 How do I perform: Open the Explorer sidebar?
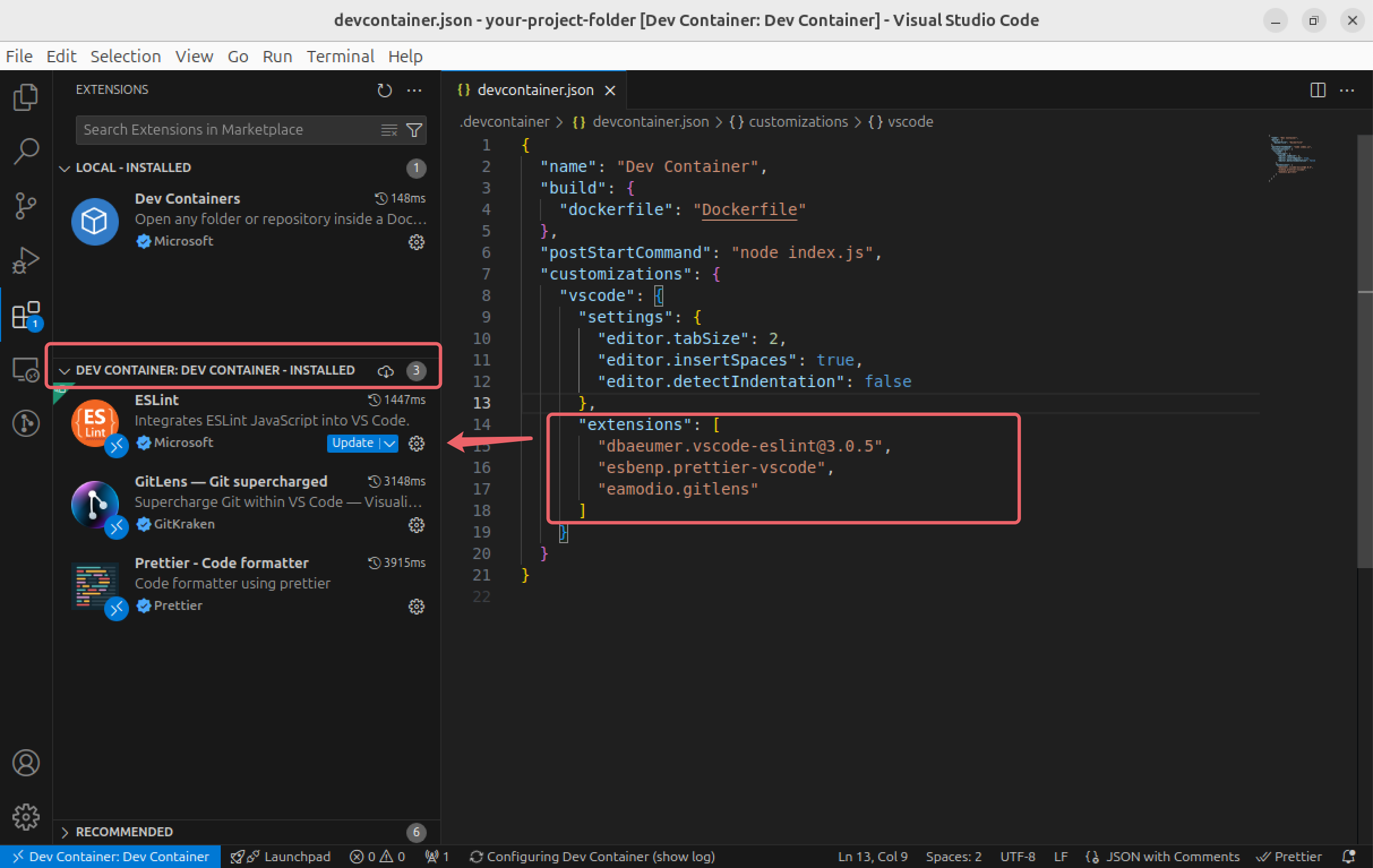(x=25, y=97)
